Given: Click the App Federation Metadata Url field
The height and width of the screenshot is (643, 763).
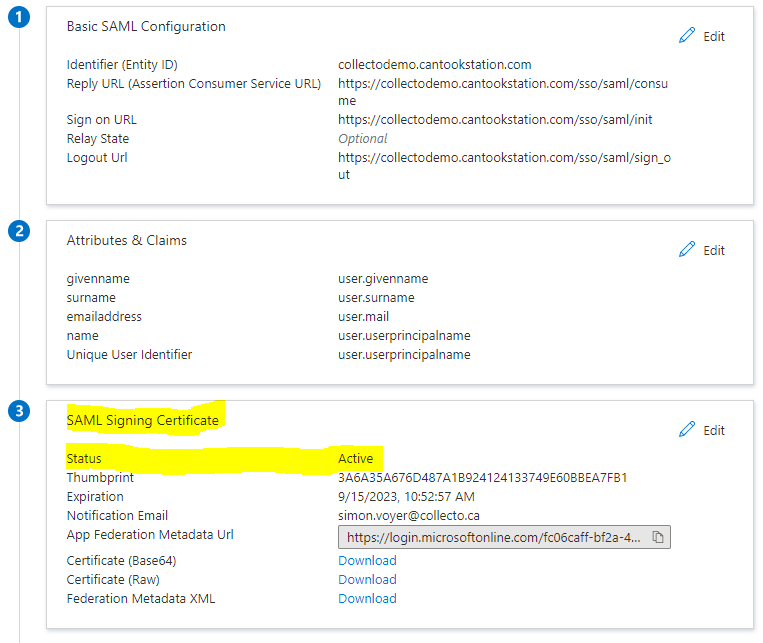Looking at the screenshot, I should 504,537.
